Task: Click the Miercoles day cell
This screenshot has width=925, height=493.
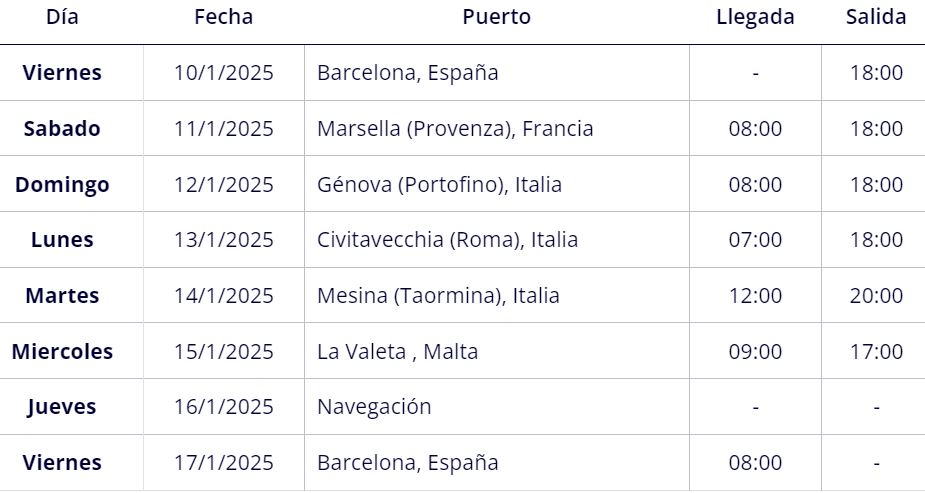Action: pos(62,351)
